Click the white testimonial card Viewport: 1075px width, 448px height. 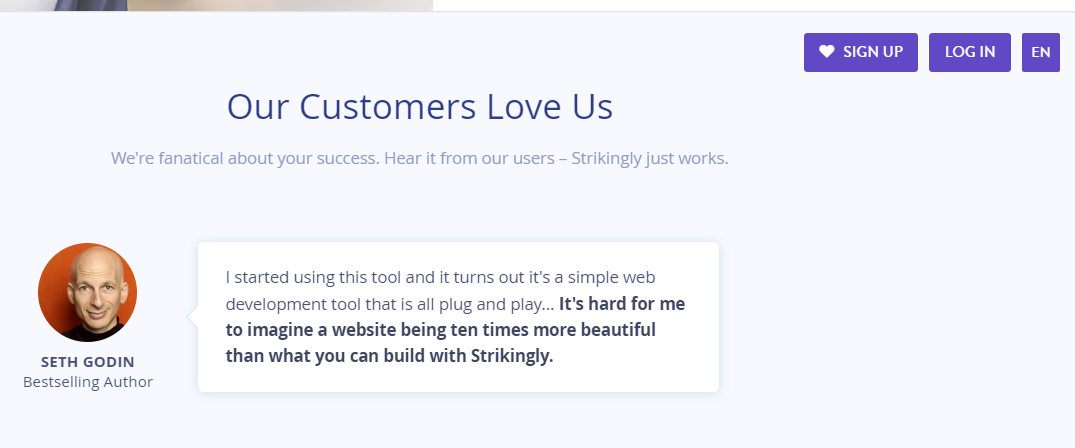pyautogui.click(x=458, y=317)
